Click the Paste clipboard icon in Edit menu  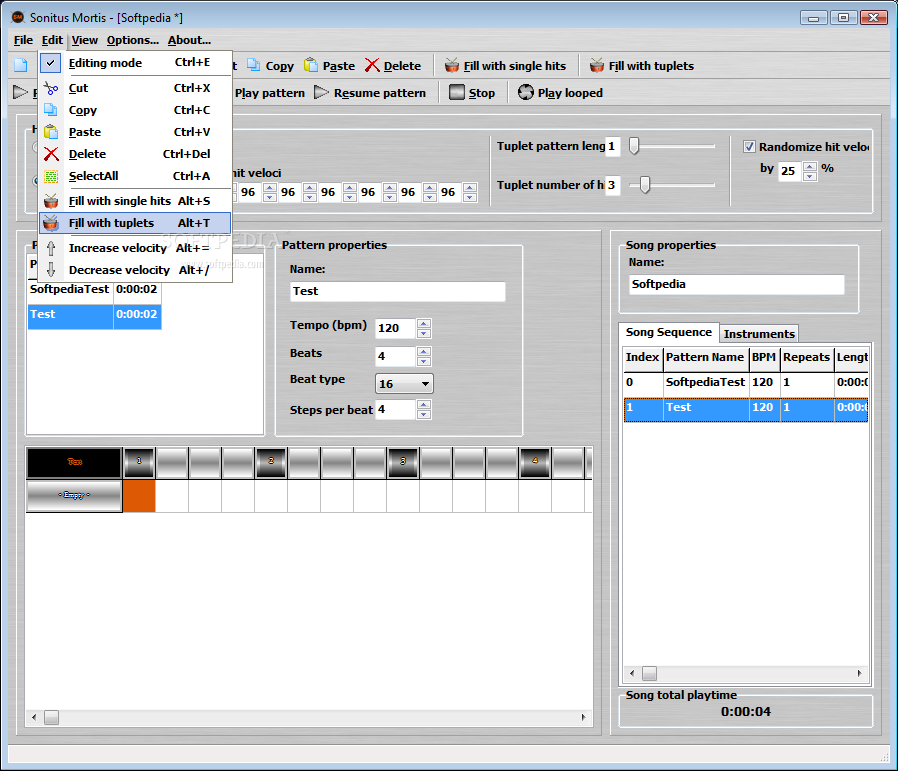[51, 132]
